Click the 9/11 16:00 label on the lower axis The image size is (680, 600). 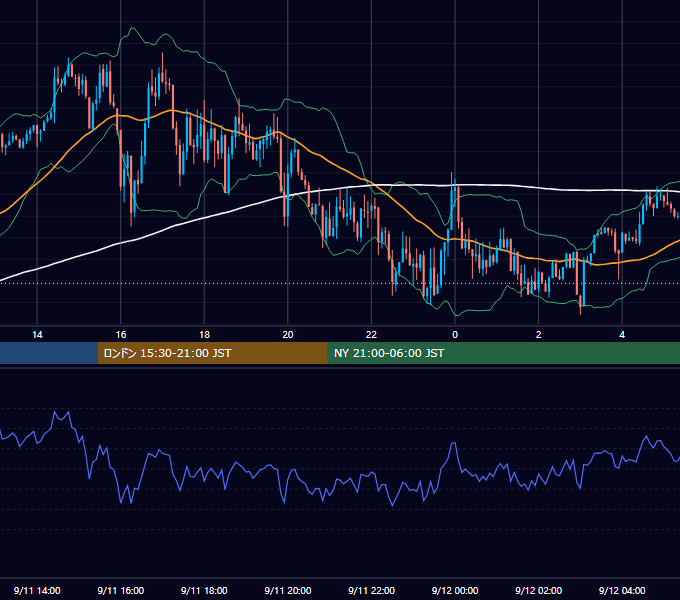[121, 590]
